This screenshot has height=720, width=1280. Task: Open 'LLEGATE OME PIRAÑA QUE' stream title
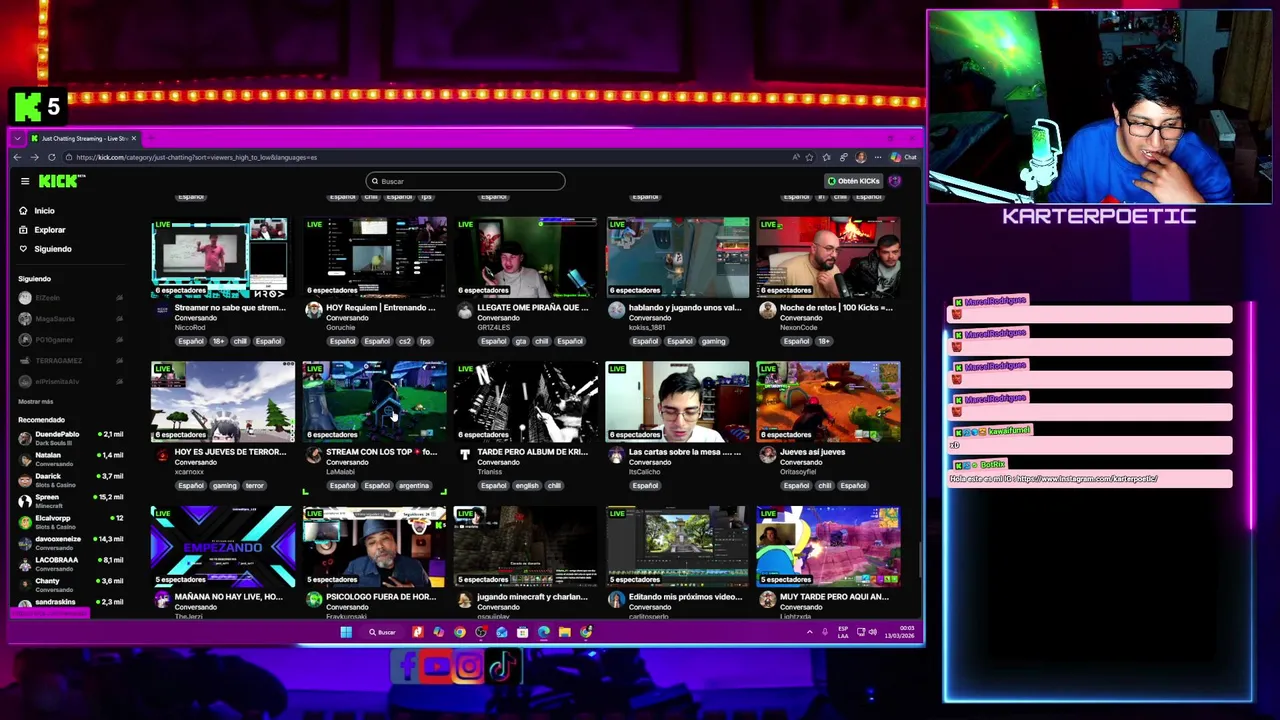click(532, 308)
